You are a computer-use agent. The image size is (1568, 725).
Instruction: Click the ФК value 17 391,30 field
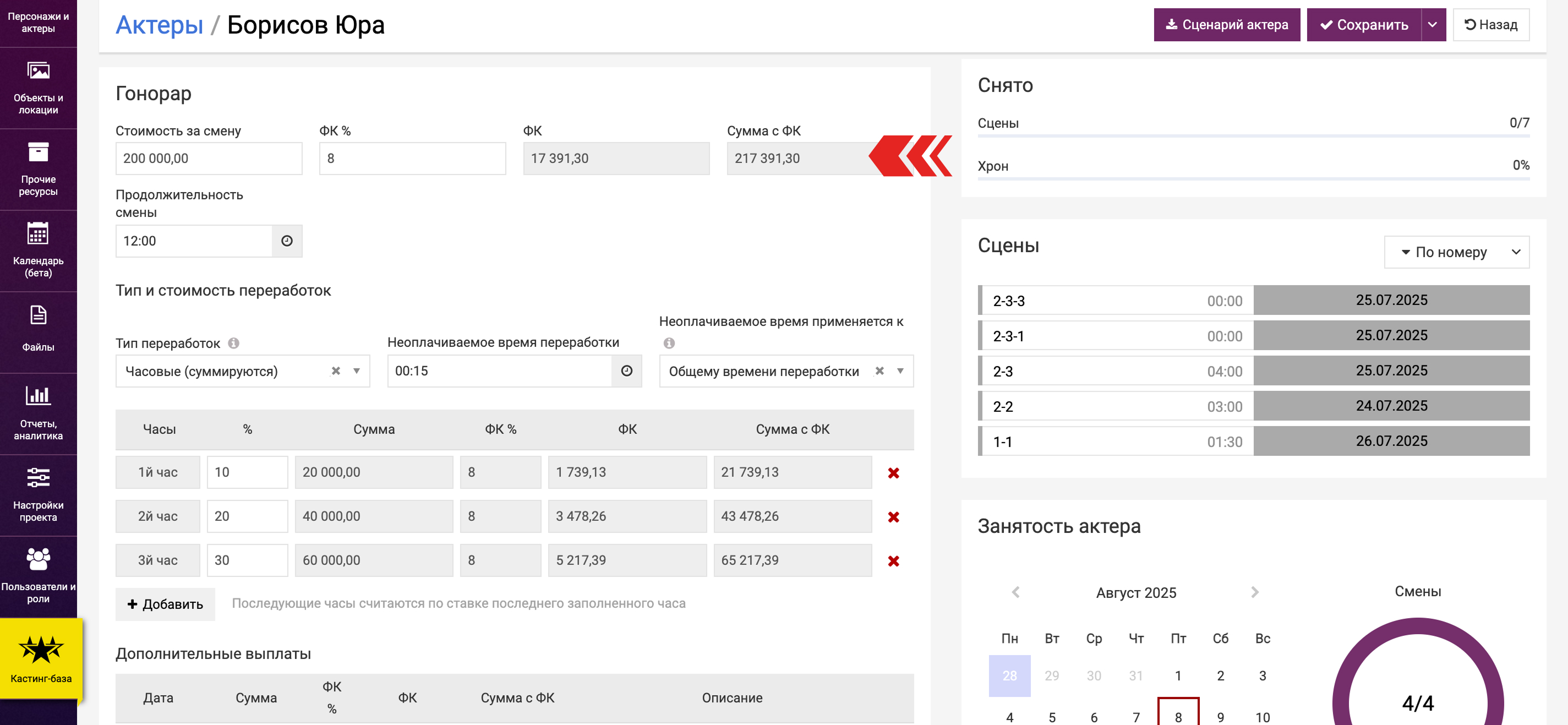coord(616,159)
